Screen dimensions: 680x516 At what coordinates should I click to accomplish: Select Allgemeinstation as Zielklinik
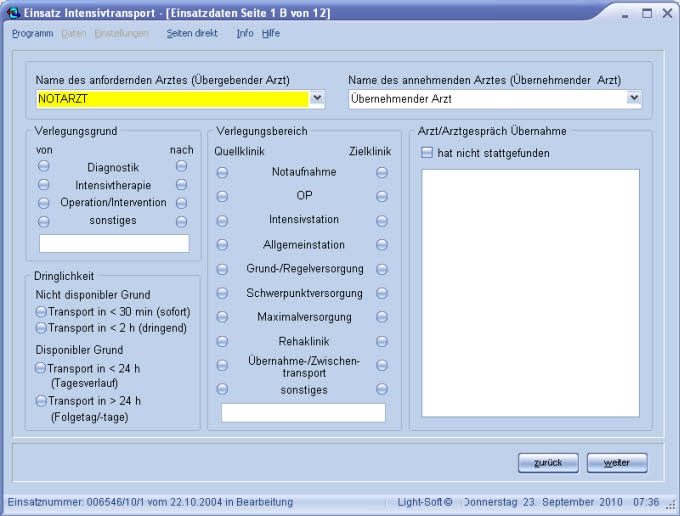382,245
